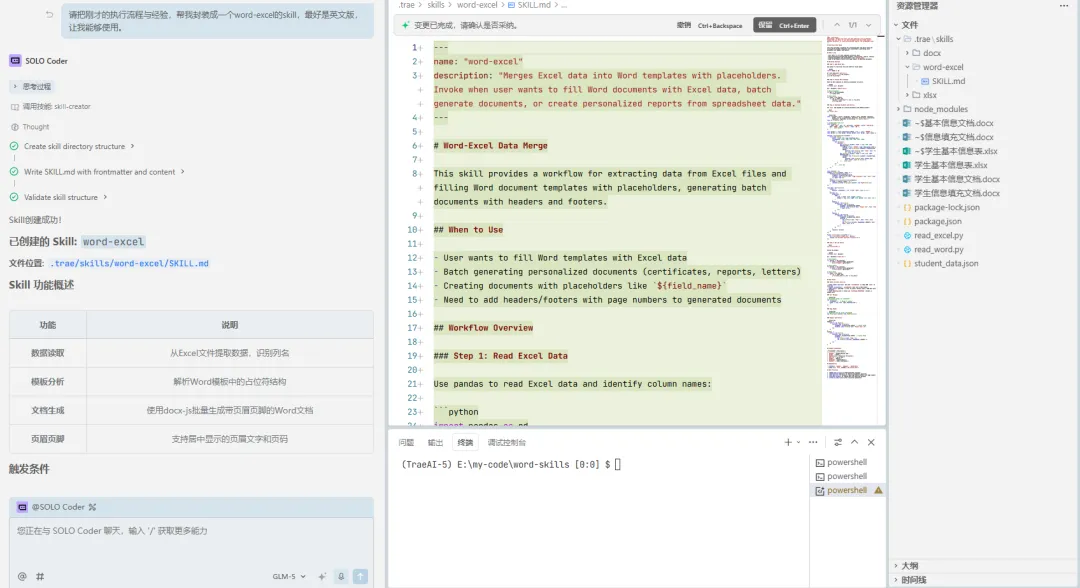Screen dimensions: 1080x588
Task: Click the warning triangle on powershell terminal
Action: click(878, 490)
